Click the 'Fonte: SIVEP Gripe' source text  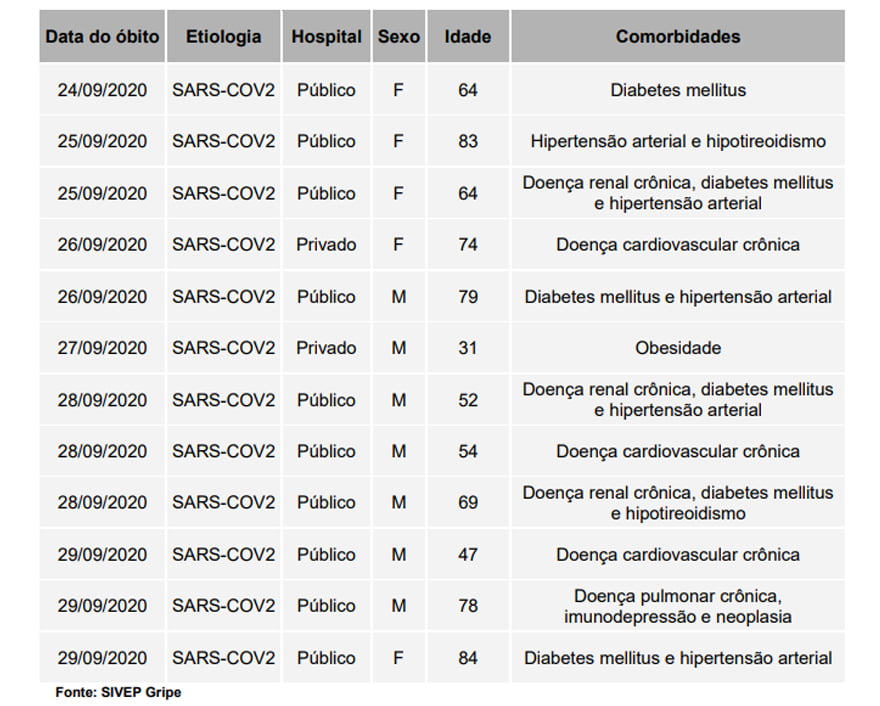click(118, 692)
